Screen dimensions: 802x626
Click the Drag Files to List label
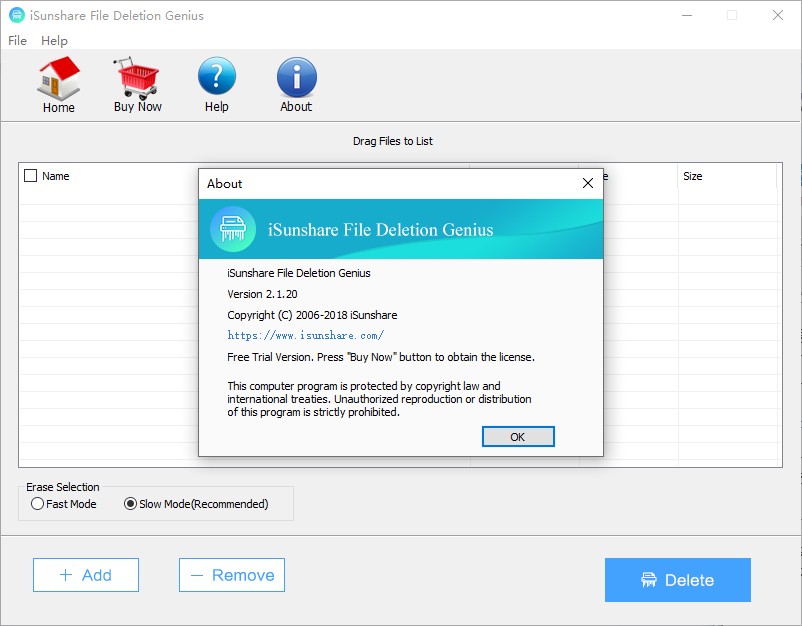click(393, 141)
